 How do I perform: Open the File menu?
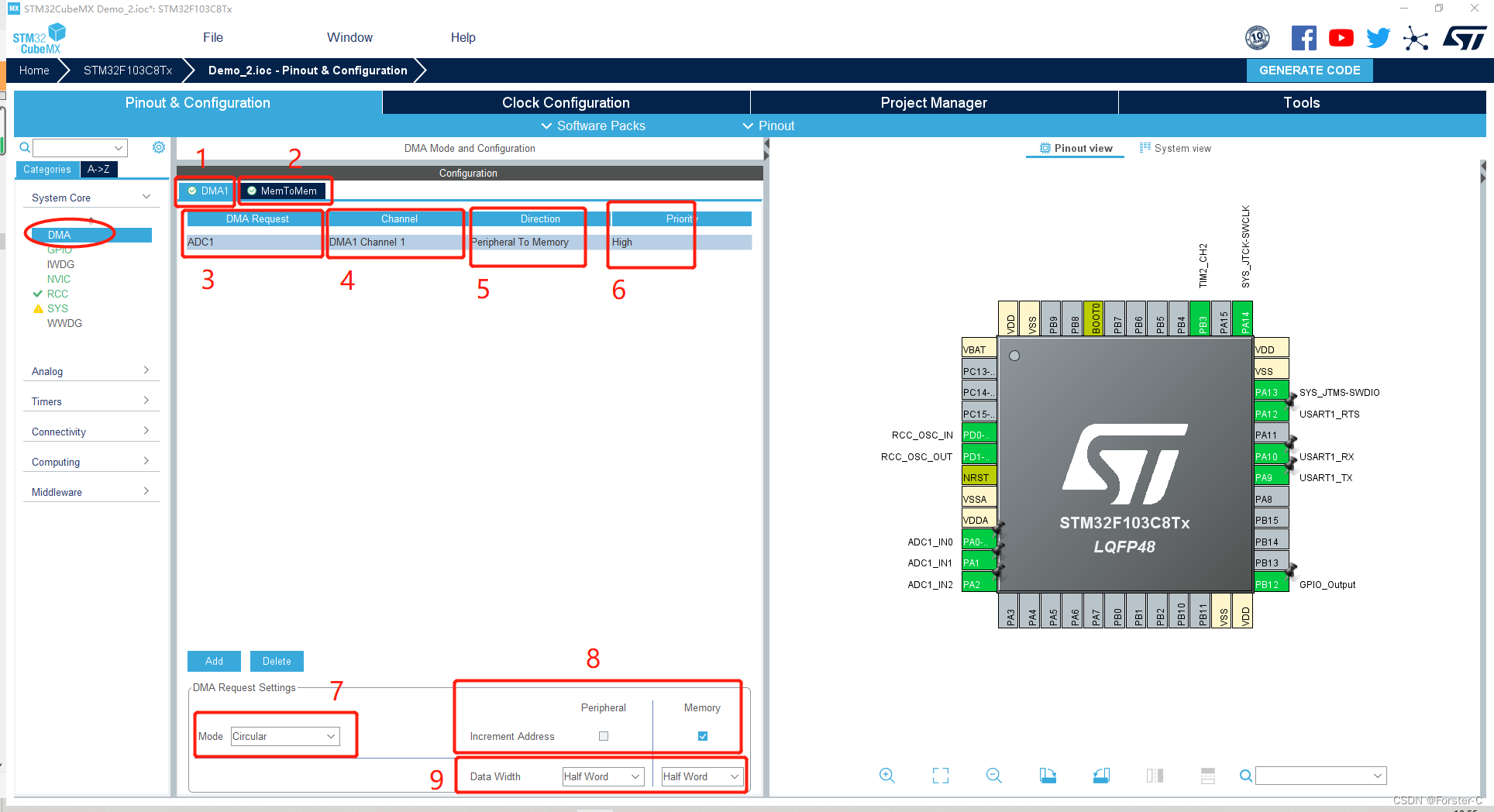point(213,37)
